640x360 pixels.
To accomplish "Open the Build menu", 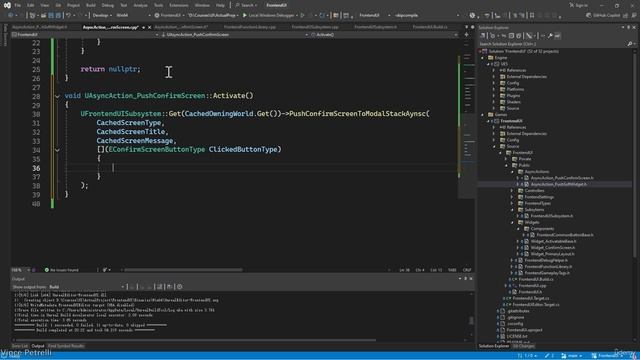I will click(x=91, y=5).
